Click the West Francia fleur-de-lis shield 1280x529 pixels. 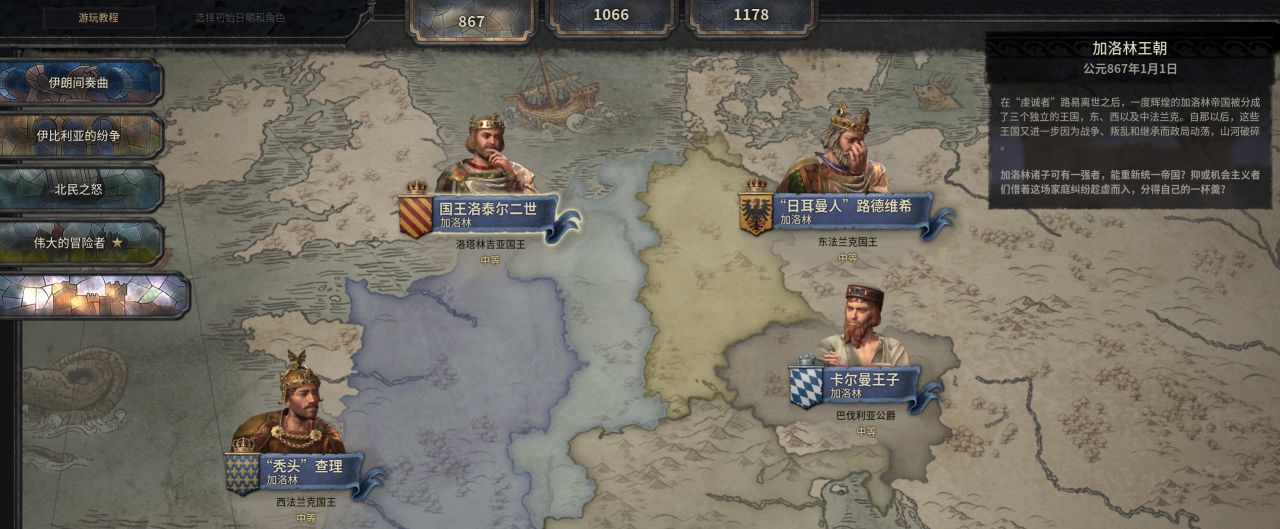[242, 472]
